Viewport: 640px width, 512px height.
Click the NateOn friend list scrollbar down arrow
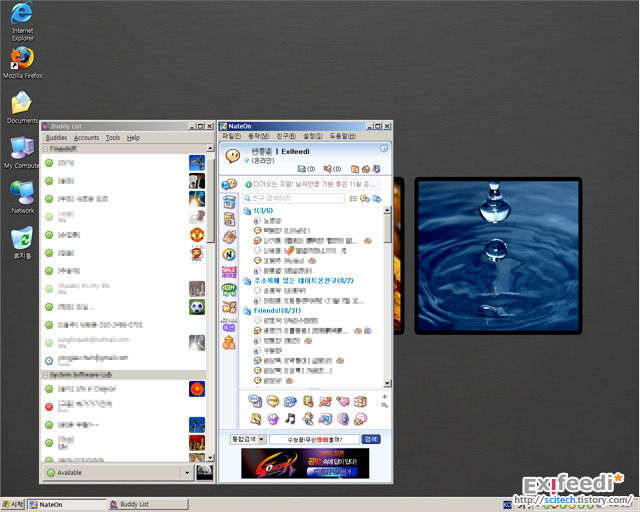387,383
